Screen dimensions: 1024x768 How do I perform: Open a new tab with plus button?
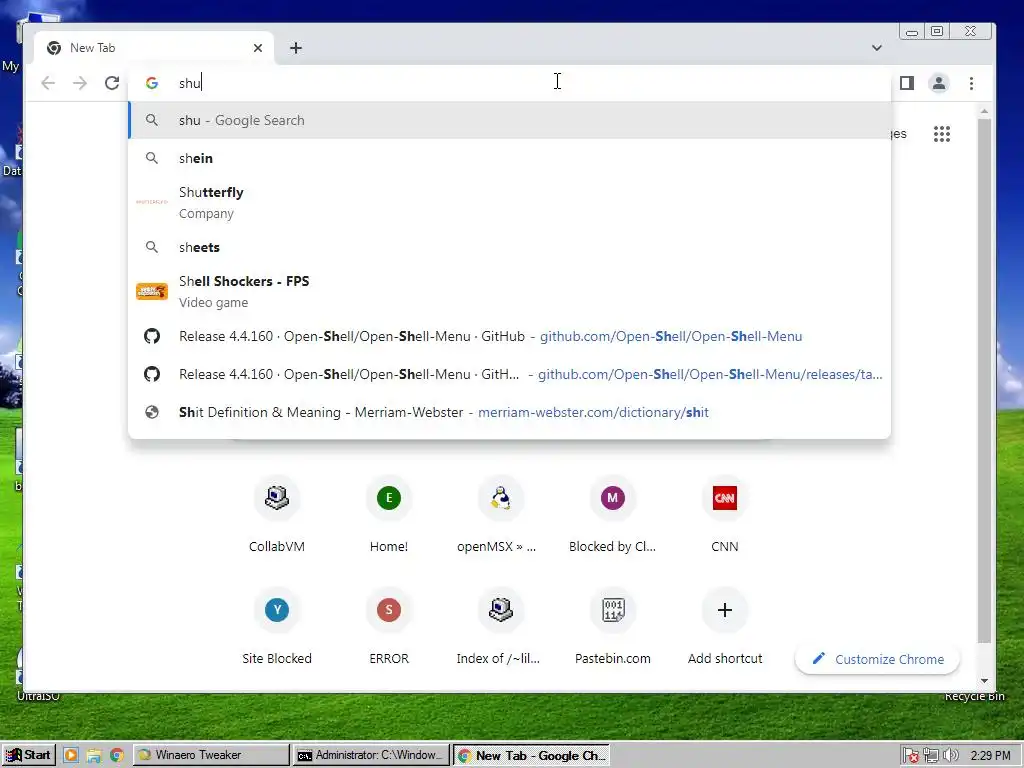point(296,48)
